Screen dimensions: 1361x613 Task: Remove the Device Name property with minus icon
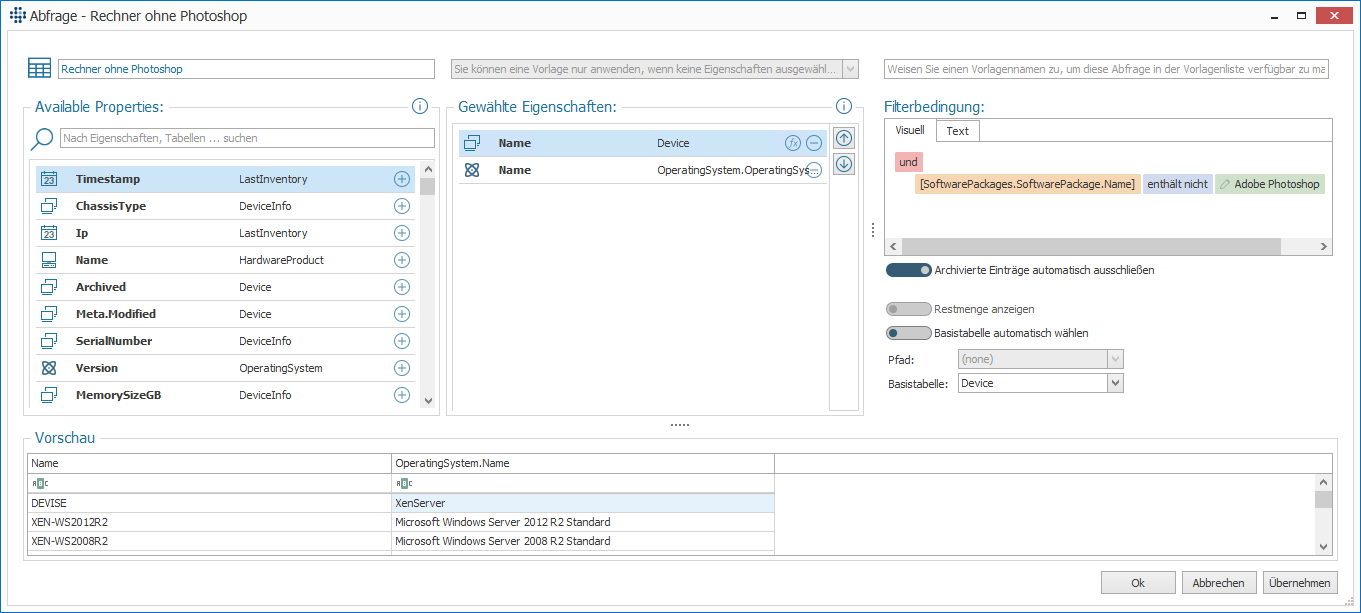coord(814,143)
